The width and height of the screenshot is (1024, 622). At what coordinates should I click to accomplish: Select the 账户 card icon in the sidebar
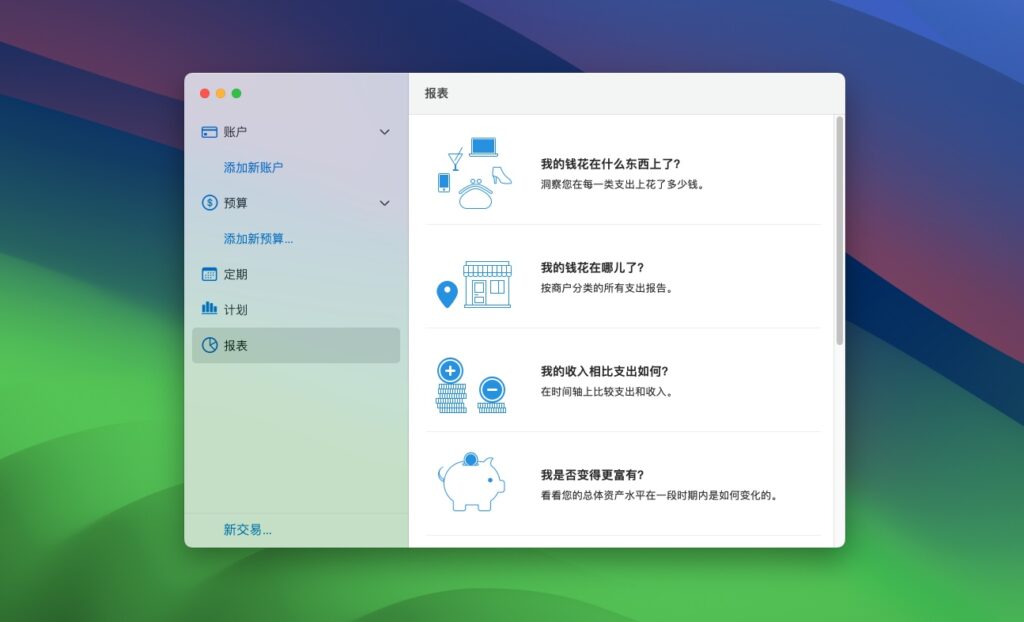click(209, 131)
